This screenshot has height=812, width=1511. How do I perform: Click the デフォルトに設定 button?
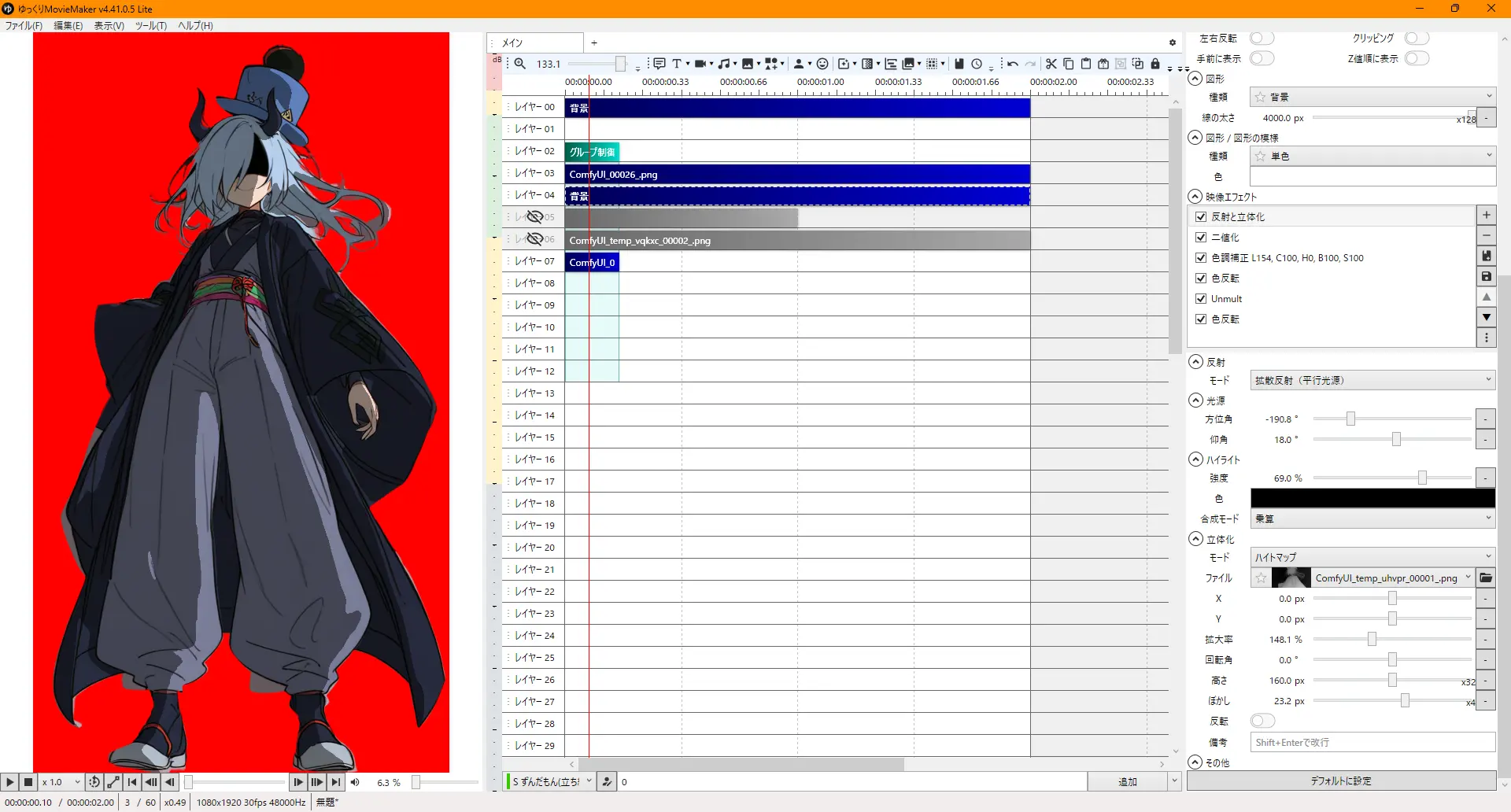pos(1341,781)
